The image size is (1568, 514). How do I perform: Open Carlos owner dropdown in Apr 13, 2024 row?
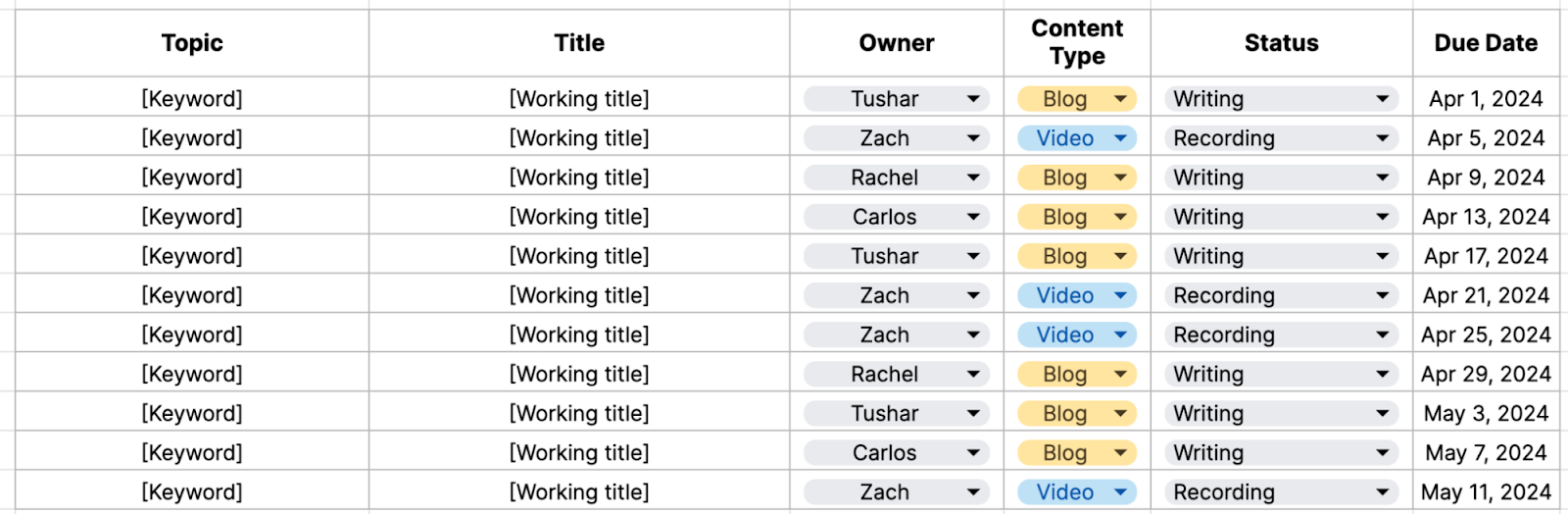(972, 217)
